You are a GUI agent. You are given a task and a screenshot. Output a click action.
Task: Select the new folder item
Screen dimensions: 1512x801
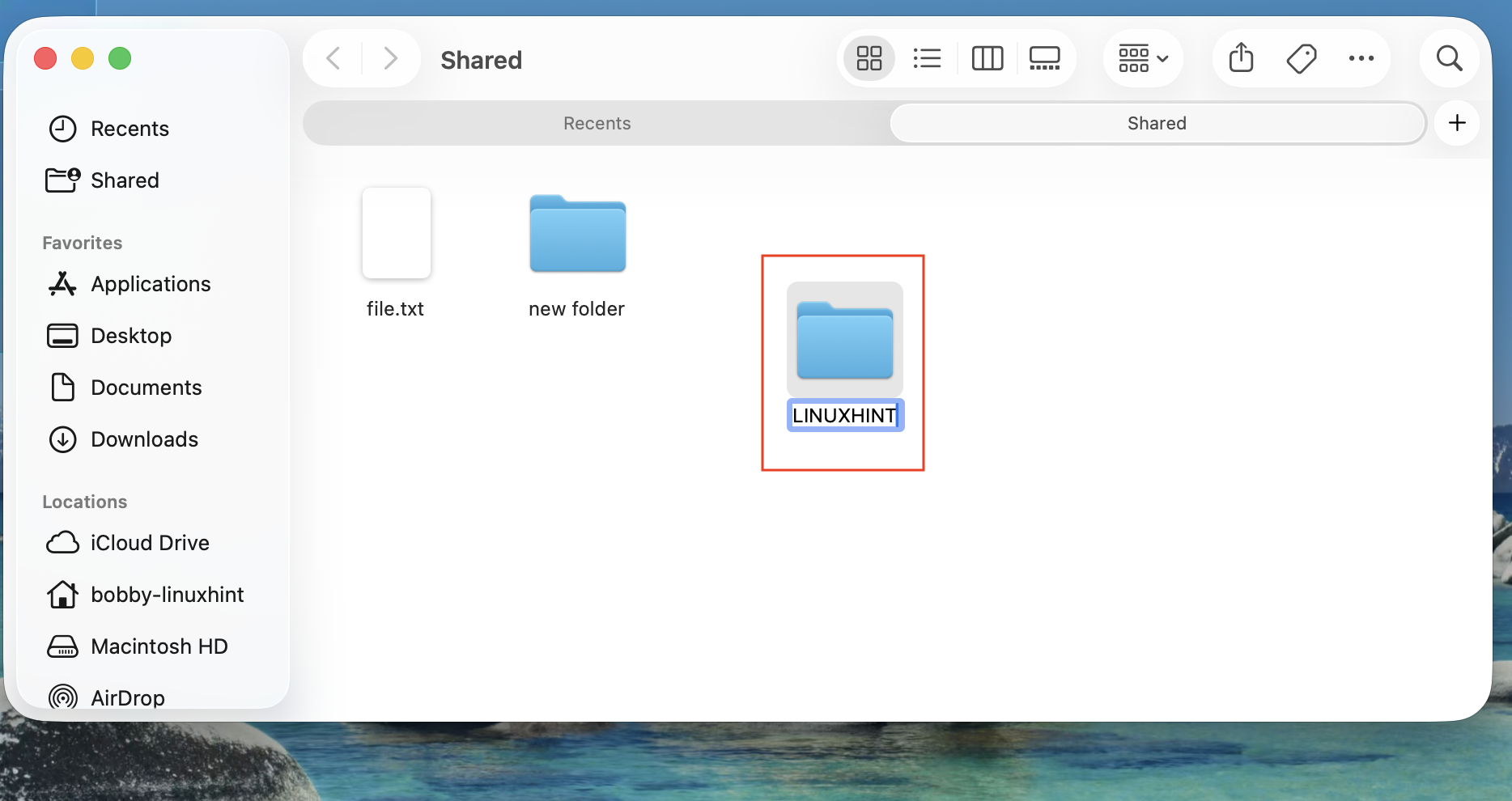point(577,235)
